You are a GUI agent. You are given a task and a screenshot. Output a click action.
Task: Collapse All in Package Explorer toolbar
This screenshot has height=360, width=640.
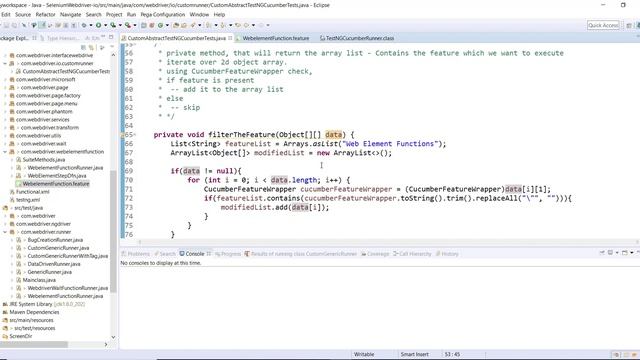click(x=84, y=47)
